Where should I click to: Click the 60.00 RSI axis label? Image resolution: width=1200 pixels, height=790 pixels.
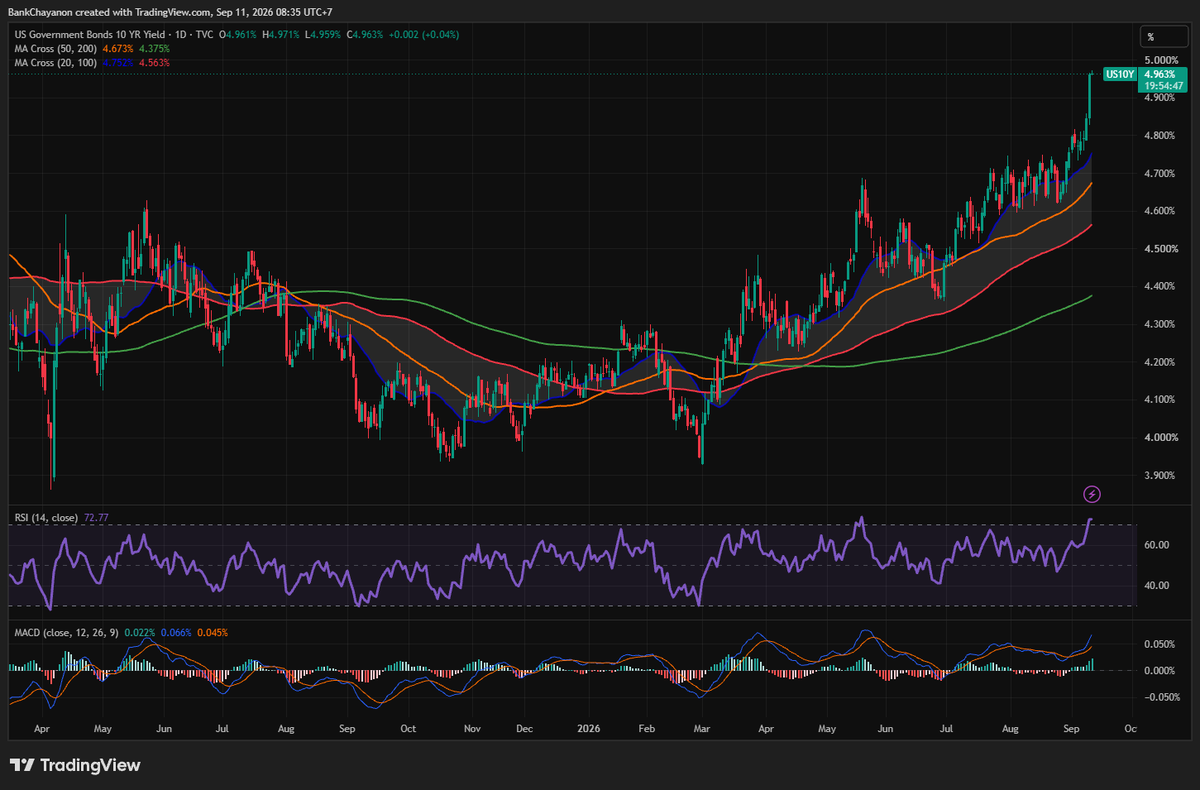(x=1157, y=546)
